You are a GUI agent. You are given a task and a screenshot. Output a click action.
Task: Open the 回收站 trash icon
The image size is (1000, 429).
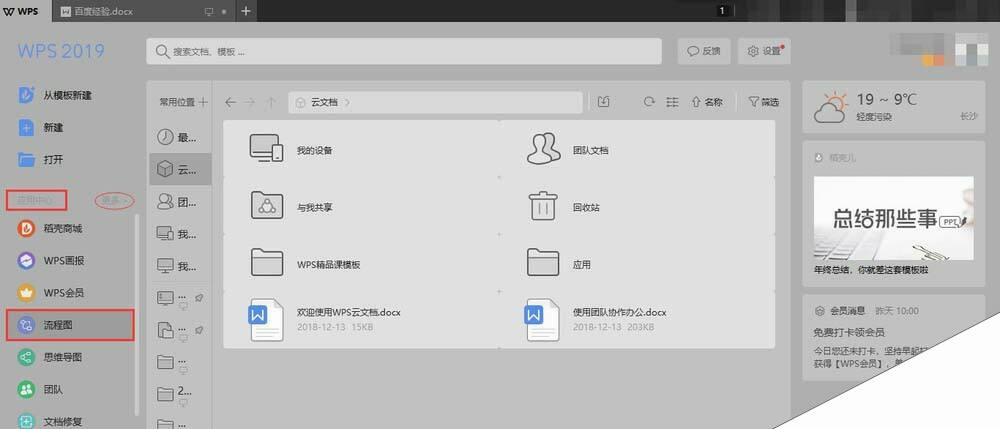pos(543,205)
